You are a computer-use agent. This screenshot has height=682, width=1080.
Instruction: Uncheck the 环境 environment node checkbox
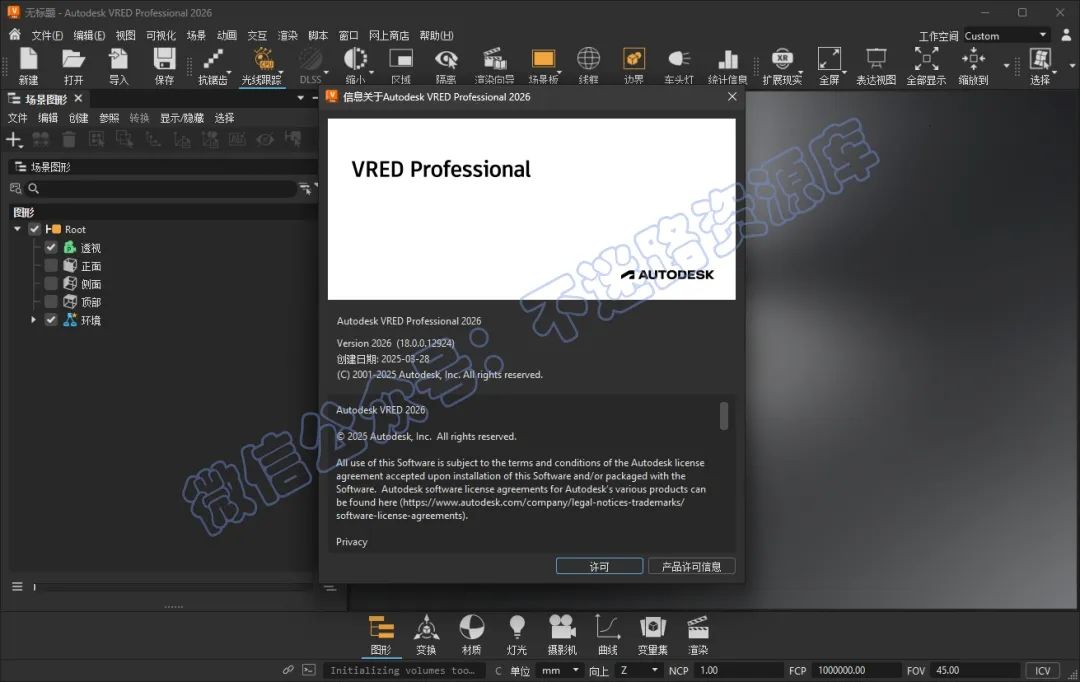(51, 320)
